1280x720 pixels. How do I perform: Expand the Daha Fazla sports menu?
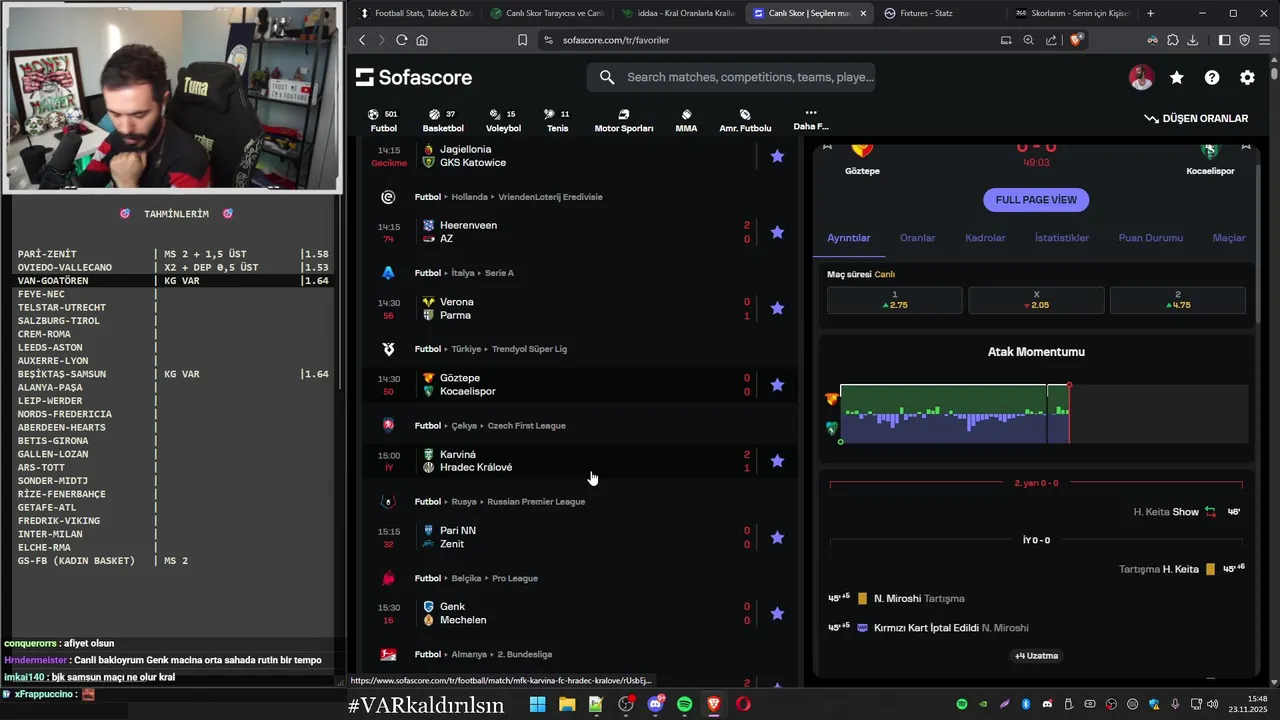point(811,120)
